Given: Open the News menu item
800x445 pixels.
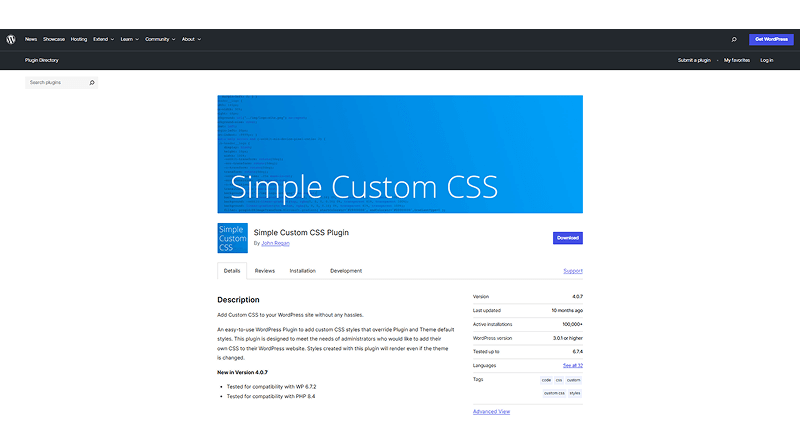Looking at the screenshot, I should (x=31, y=39).
